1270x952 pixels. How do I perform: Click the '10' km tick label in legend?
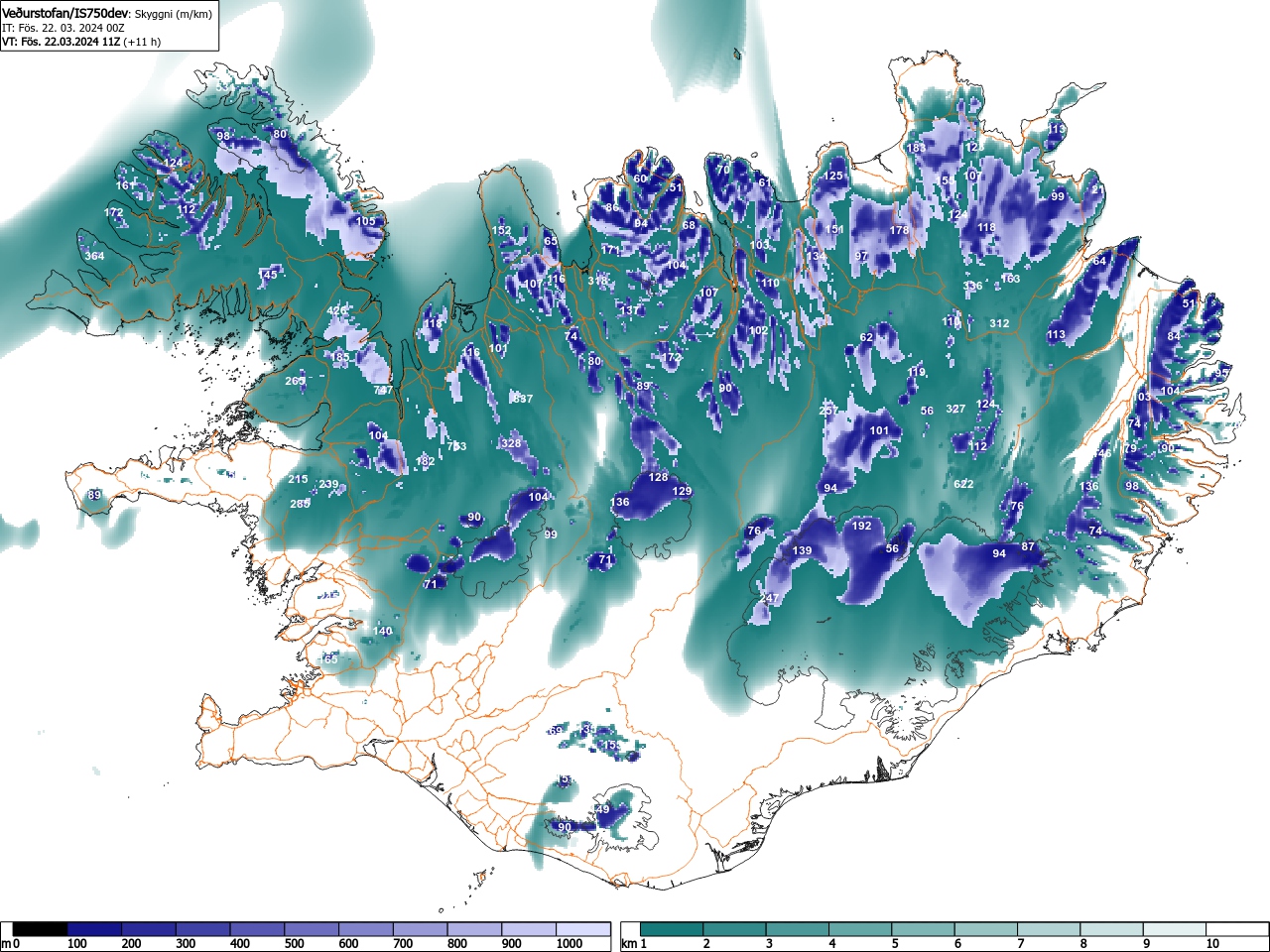coord(1212,944)
